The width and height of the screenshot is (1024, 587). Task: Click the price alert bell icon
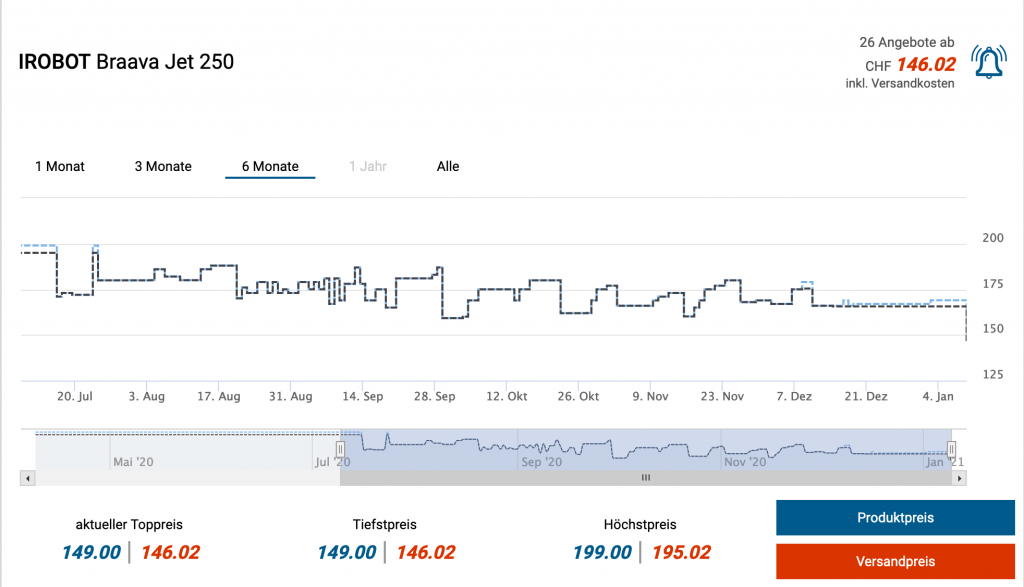click(988, 63)
